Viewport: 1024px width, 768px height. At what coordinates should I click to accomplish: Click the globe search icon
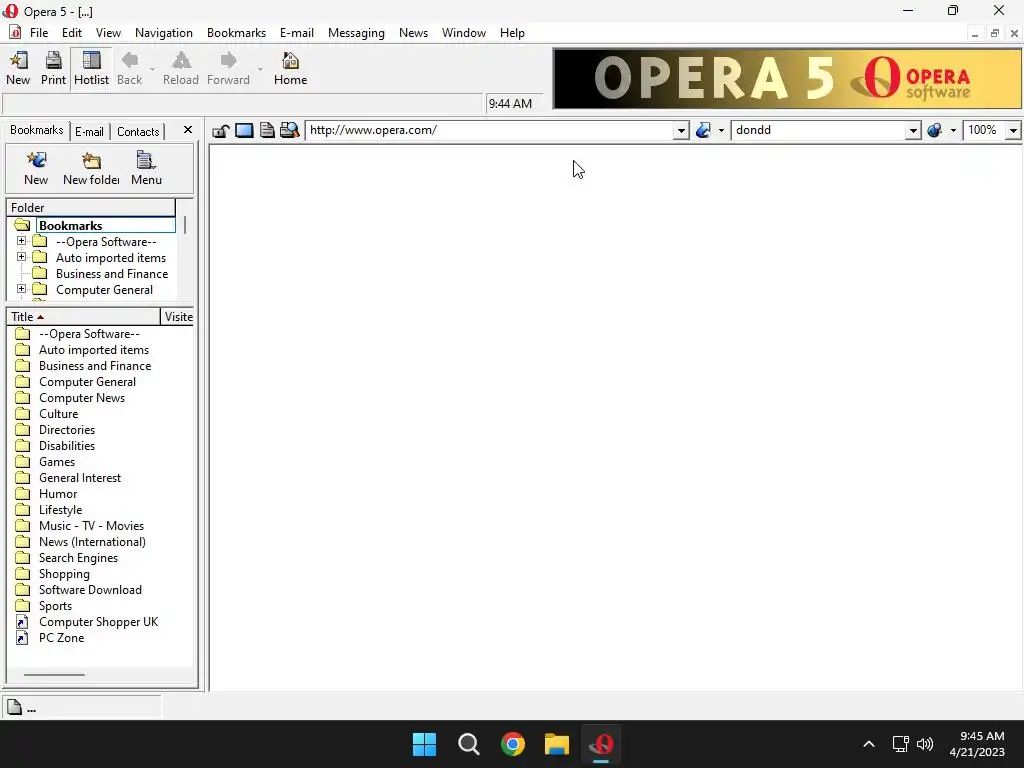pos(935,130)
